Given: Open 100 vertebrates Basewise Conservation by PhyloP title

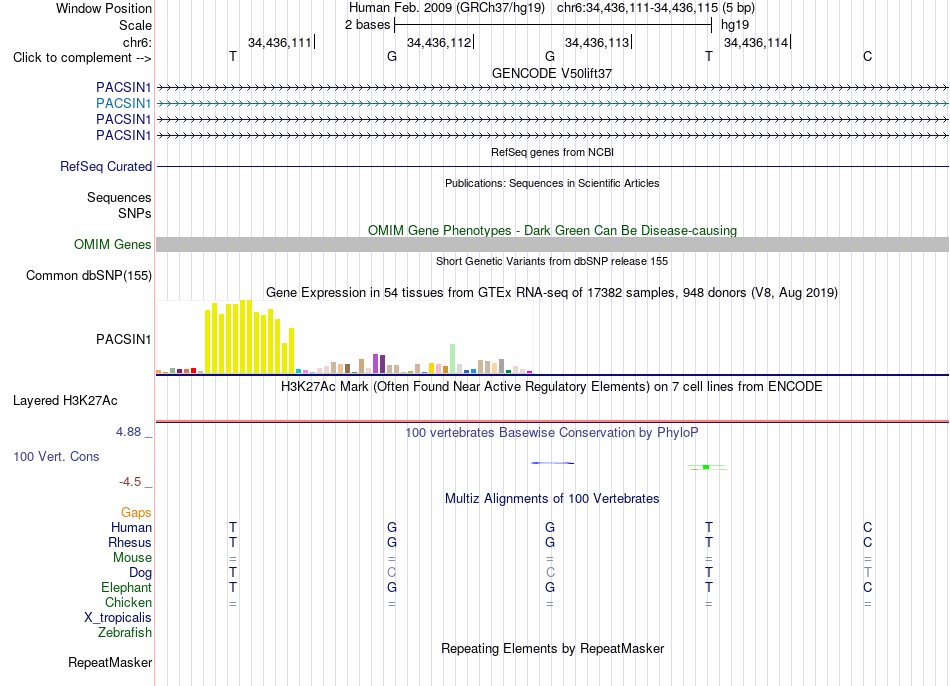Looking at the screenshot, I should click(x=552, y=433).
